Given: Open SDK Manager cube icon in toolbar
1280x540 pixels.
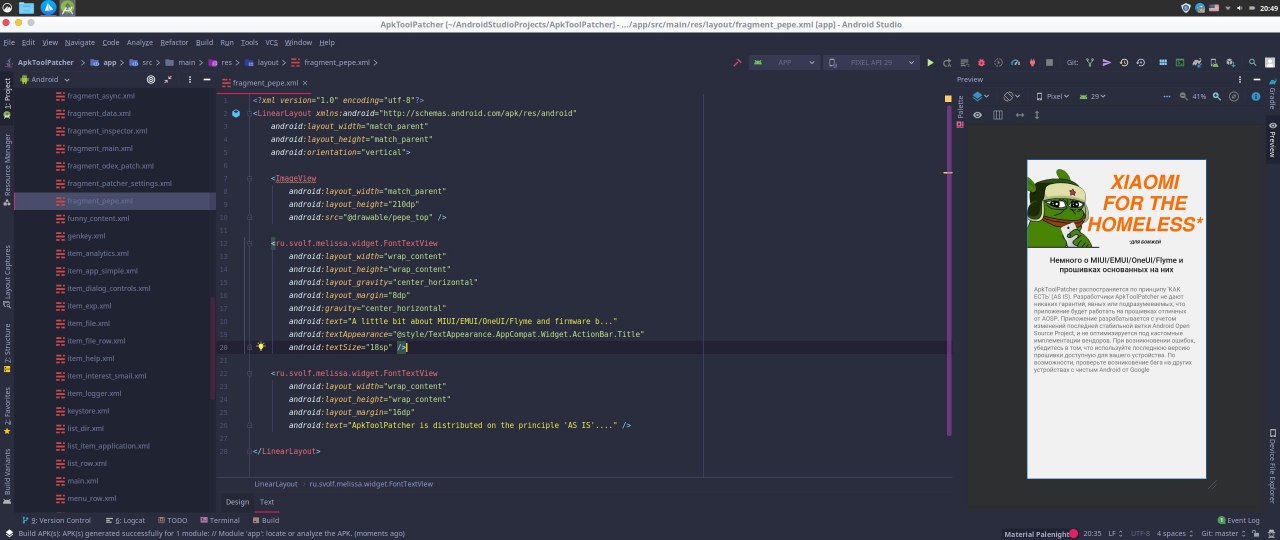Looking at the screenshot, I should [1230, 62].
